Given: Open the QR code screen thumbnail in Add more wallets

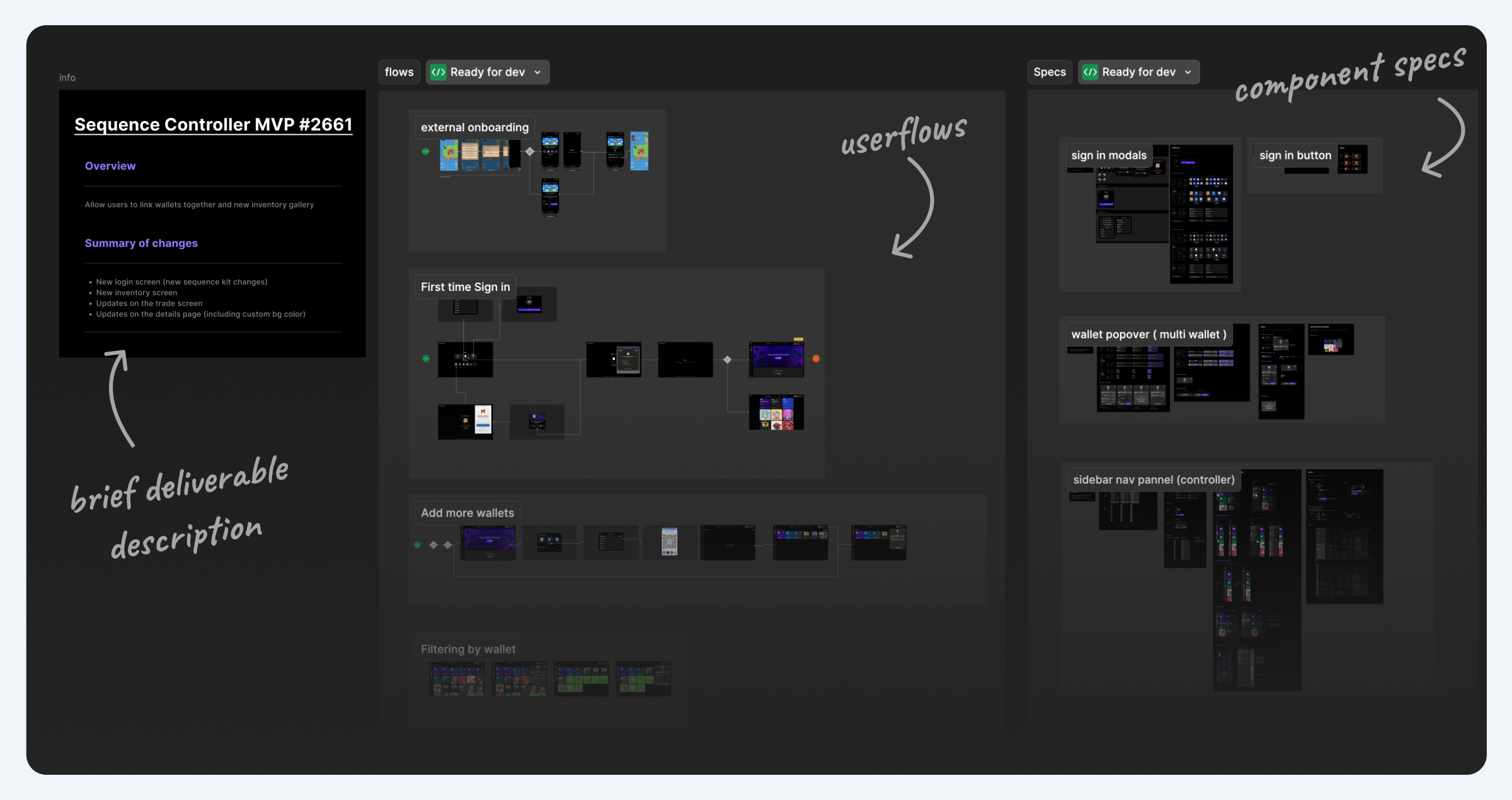Looking at the screenshot, I should (669, 542).
